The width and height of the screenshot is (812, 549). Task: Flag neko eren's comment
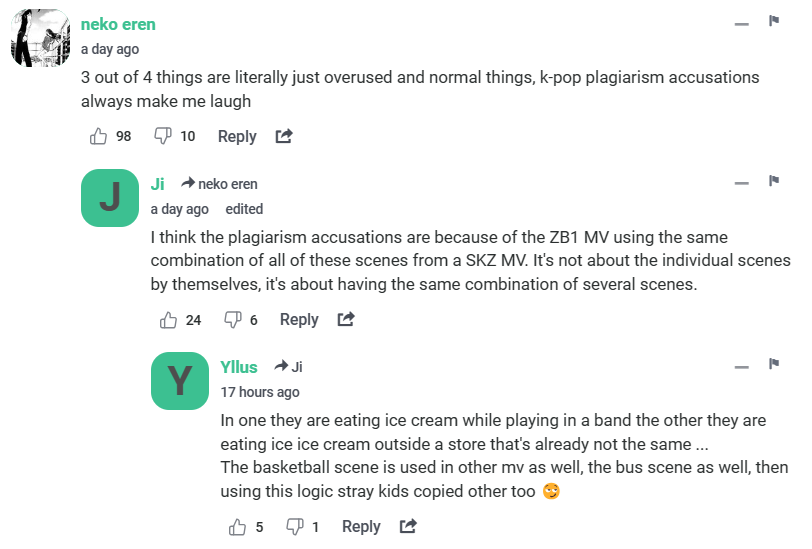[x=774, y=21]
